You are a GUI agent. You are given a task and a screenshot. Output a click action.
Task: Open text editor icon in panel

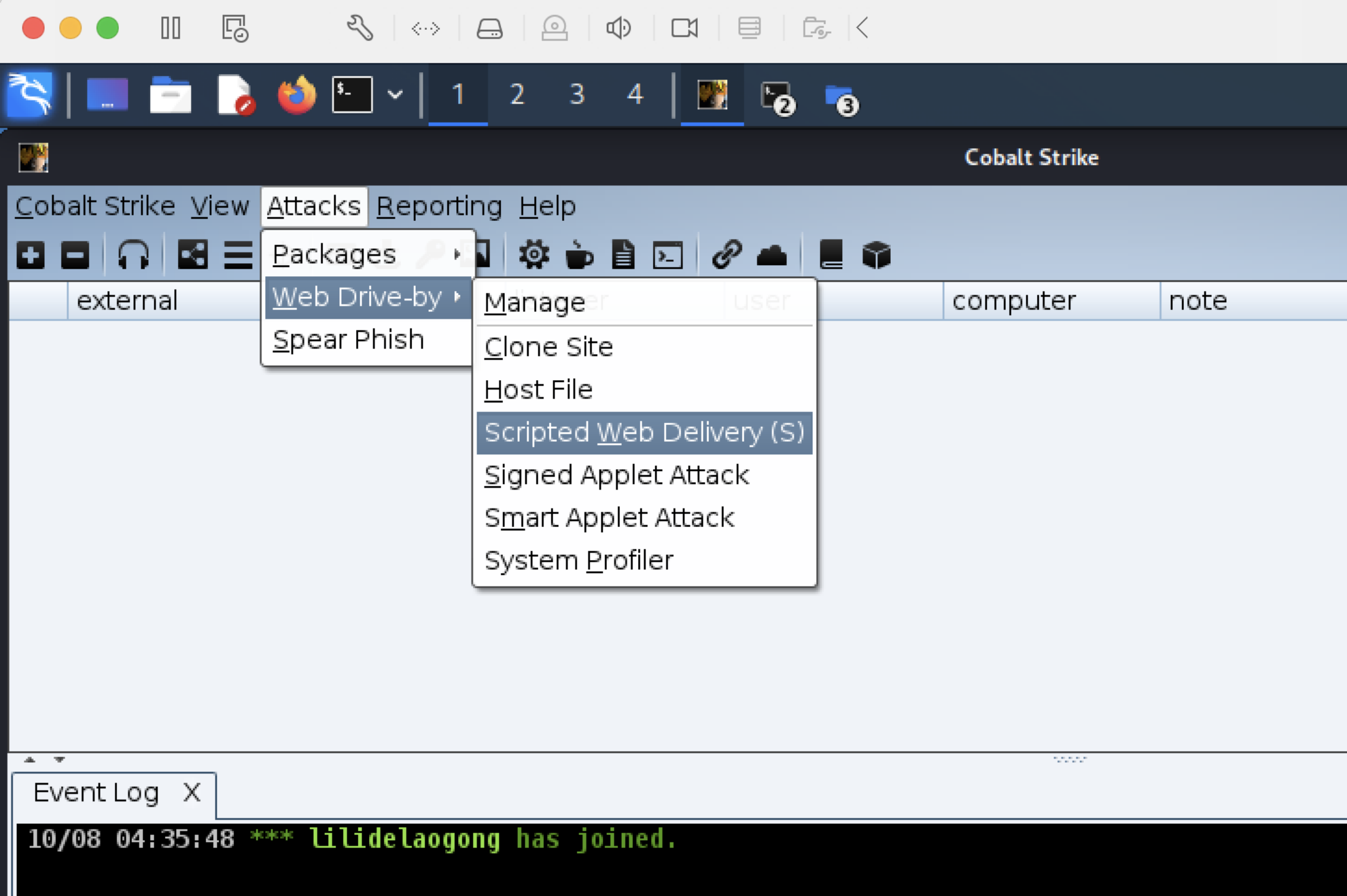235,95
